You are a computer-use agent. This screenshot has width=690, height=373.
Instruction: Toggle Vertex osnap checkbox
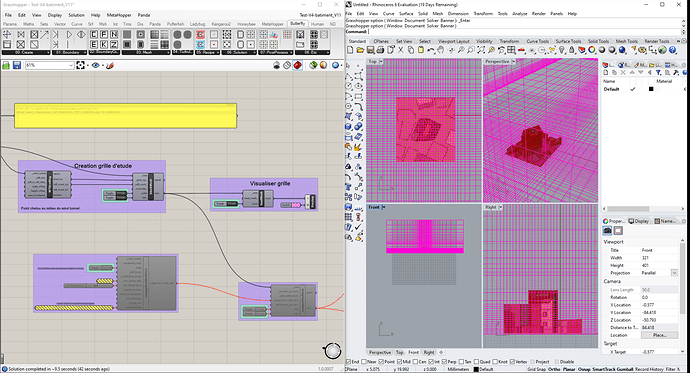click(x=512, y=362)
